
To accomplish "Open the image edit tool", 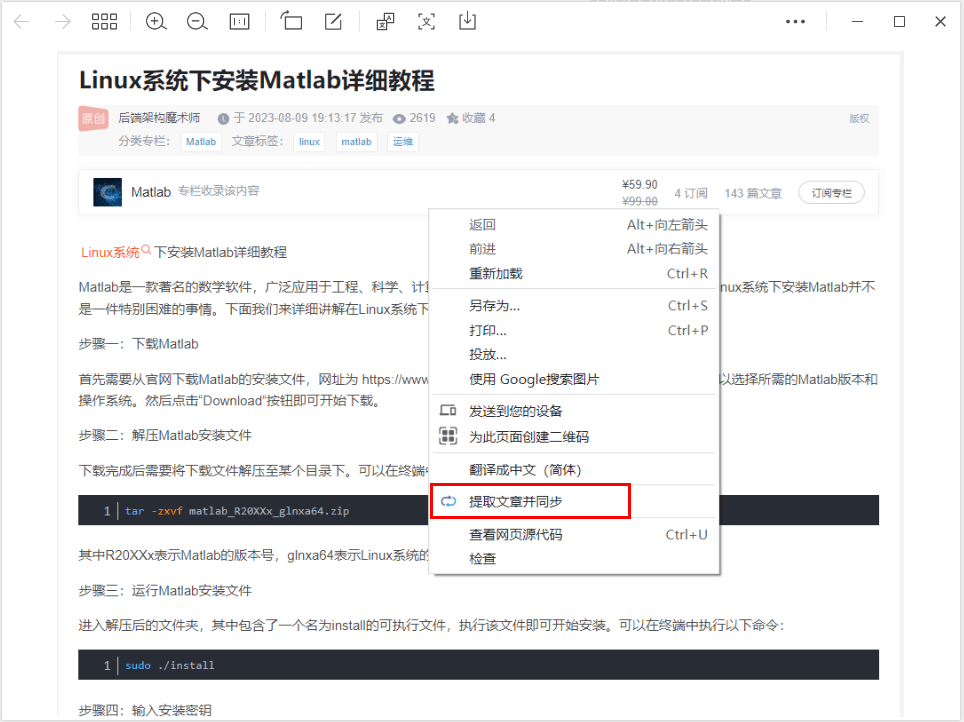I will pos(331,21).
